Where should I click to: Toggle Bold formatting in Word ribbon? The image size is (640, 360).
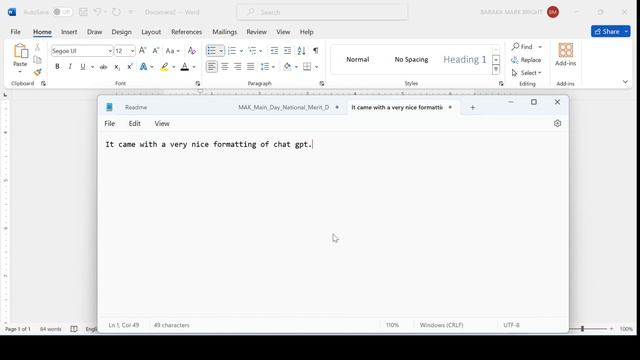pyautogui.click(x=57, y=67)
